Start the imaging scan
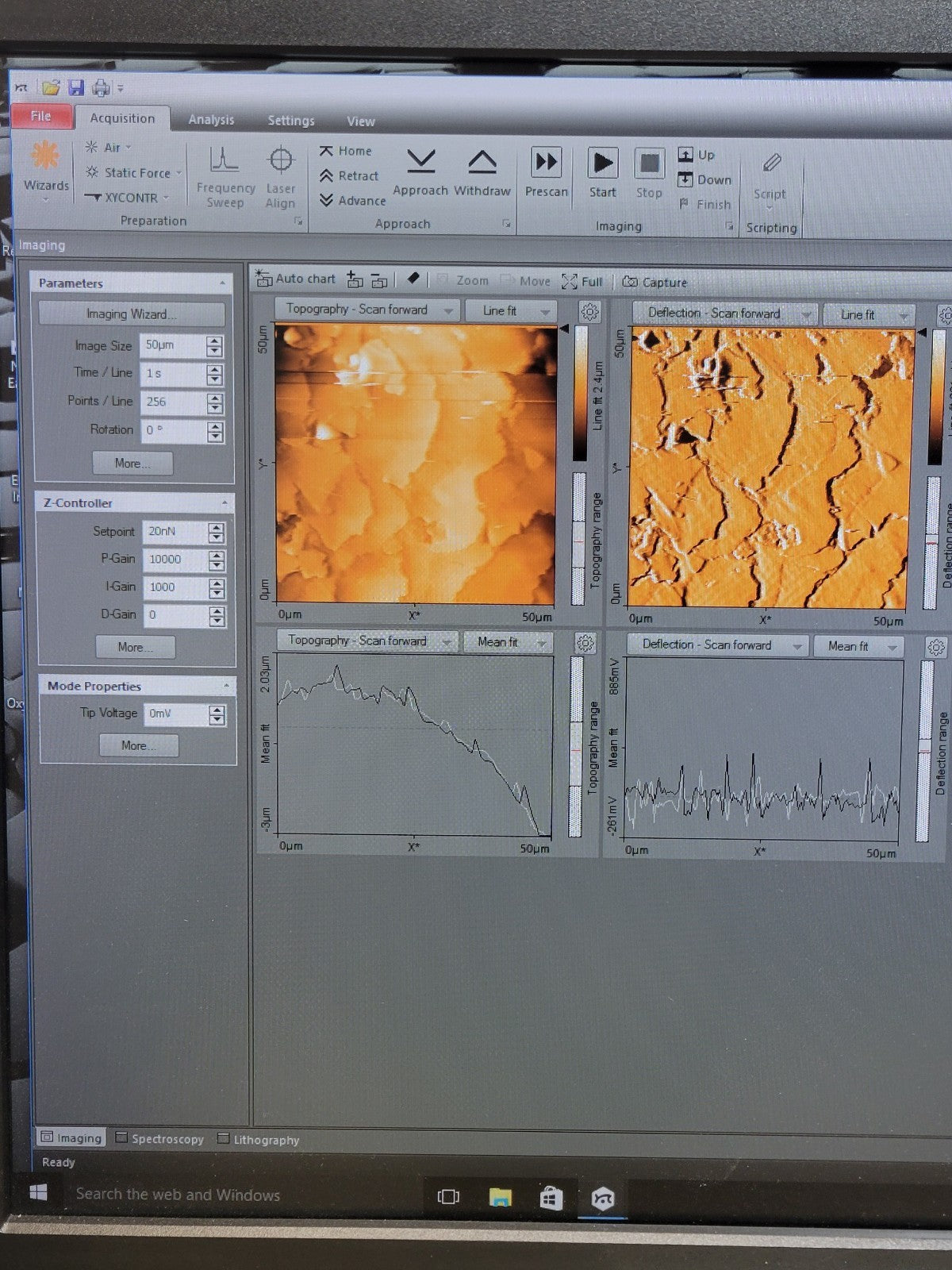 tap(603, 164)
